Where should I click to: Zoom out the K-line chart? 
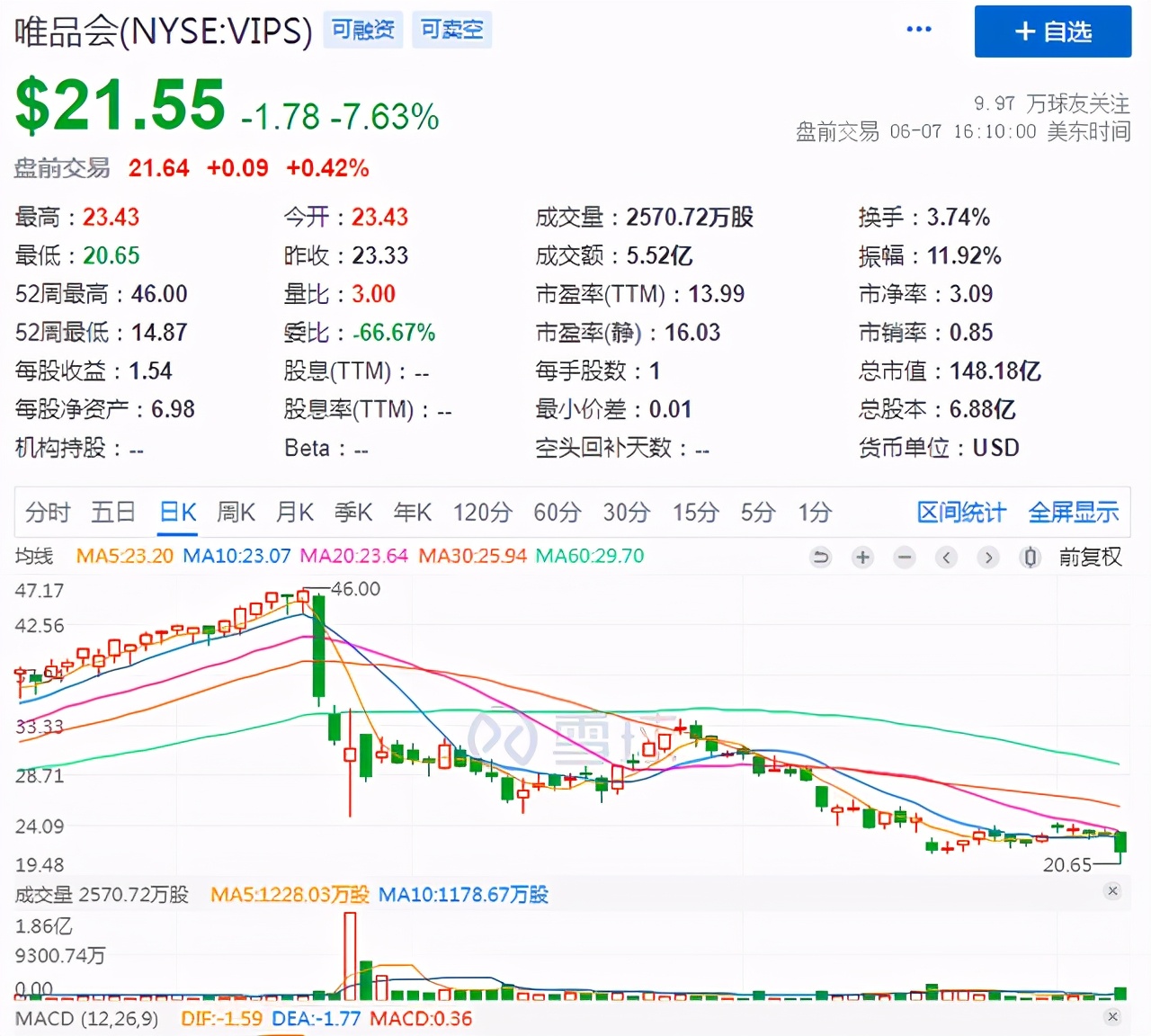(x=905, y=558)
